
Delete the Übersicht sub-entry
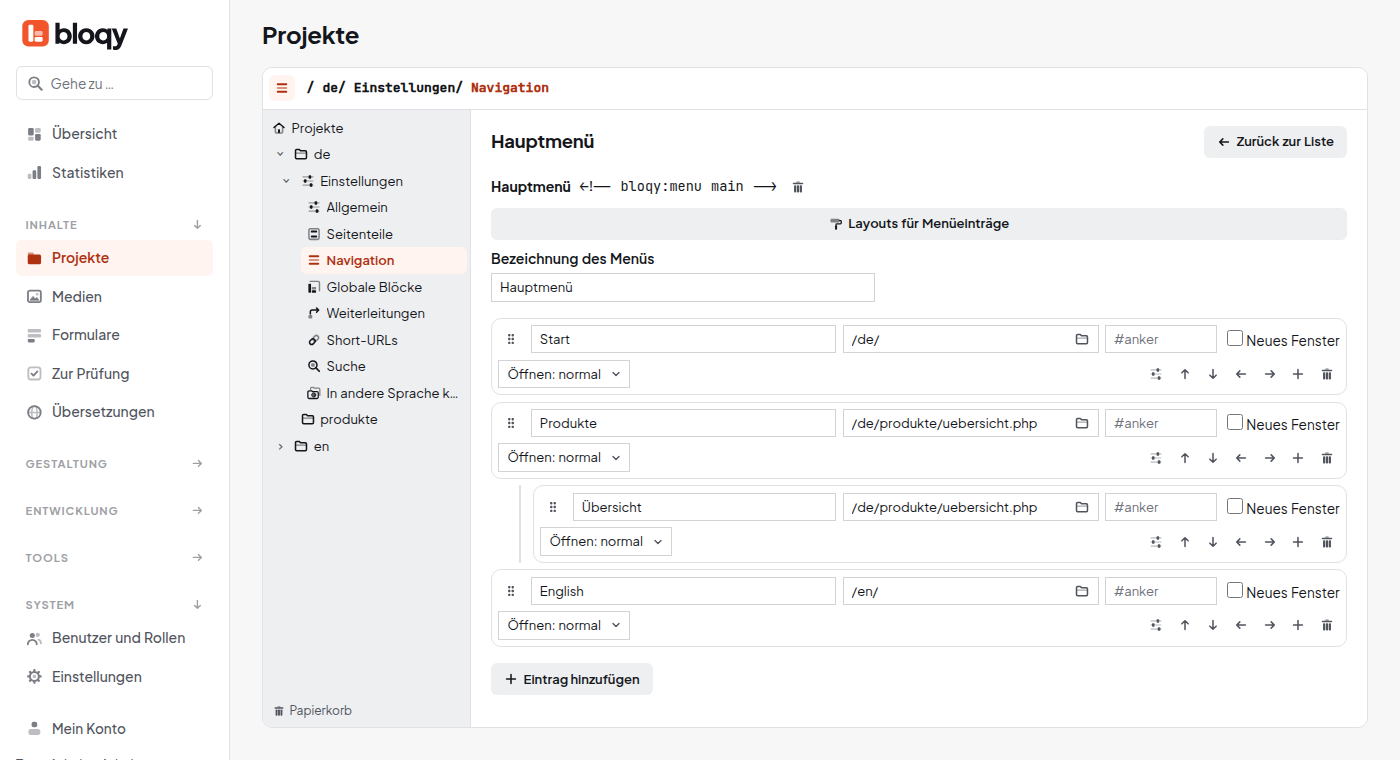1327,542
